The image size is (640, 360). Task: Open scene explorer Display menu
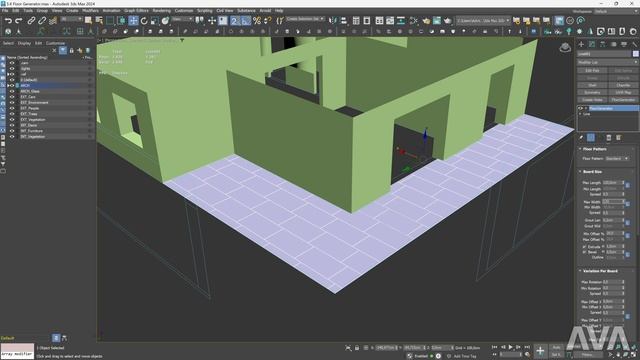(24, 43)
